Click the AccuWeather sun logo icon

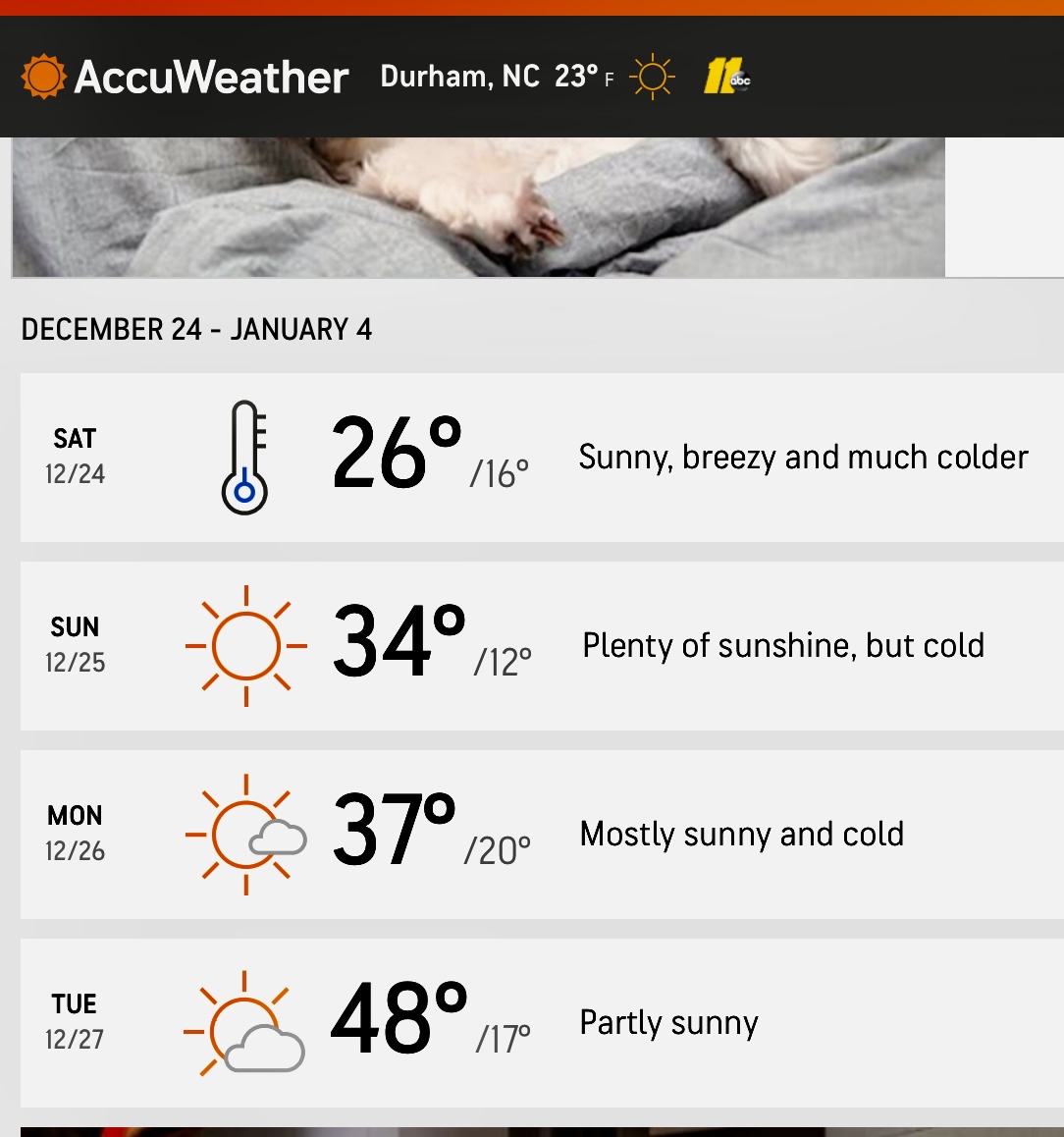pos(43,77)
